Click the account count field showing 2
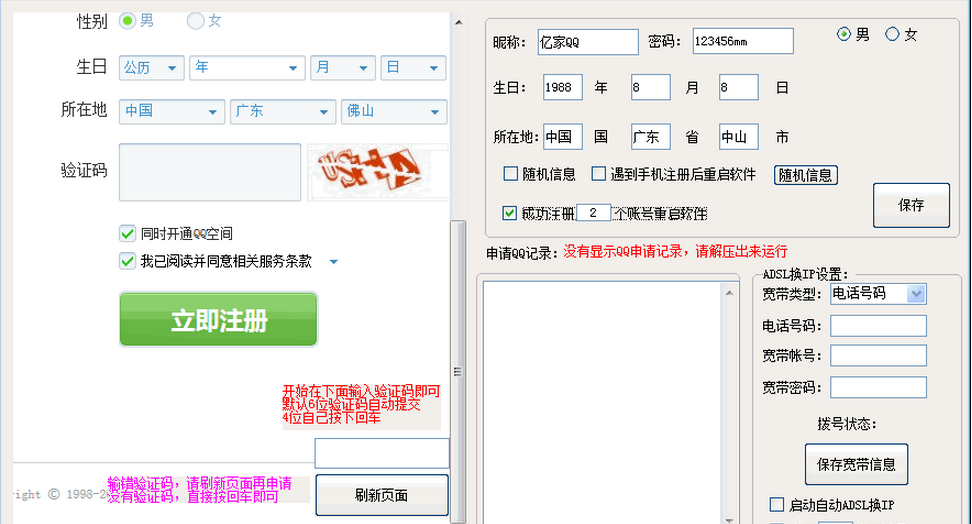Screen dimensions: 972x524 point(593,213)
